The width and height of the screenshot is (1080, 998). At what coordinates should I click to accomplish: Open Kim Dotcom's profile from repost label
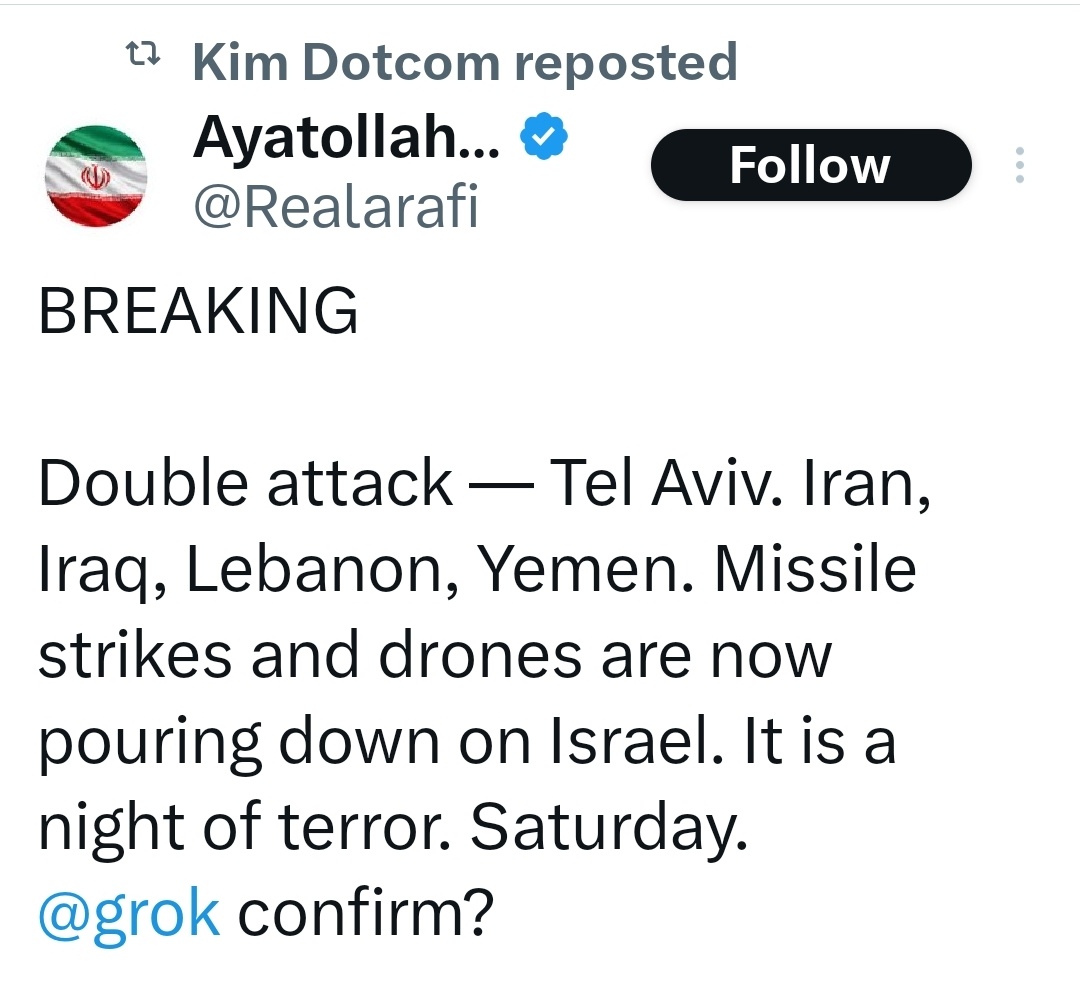(347, 63)
